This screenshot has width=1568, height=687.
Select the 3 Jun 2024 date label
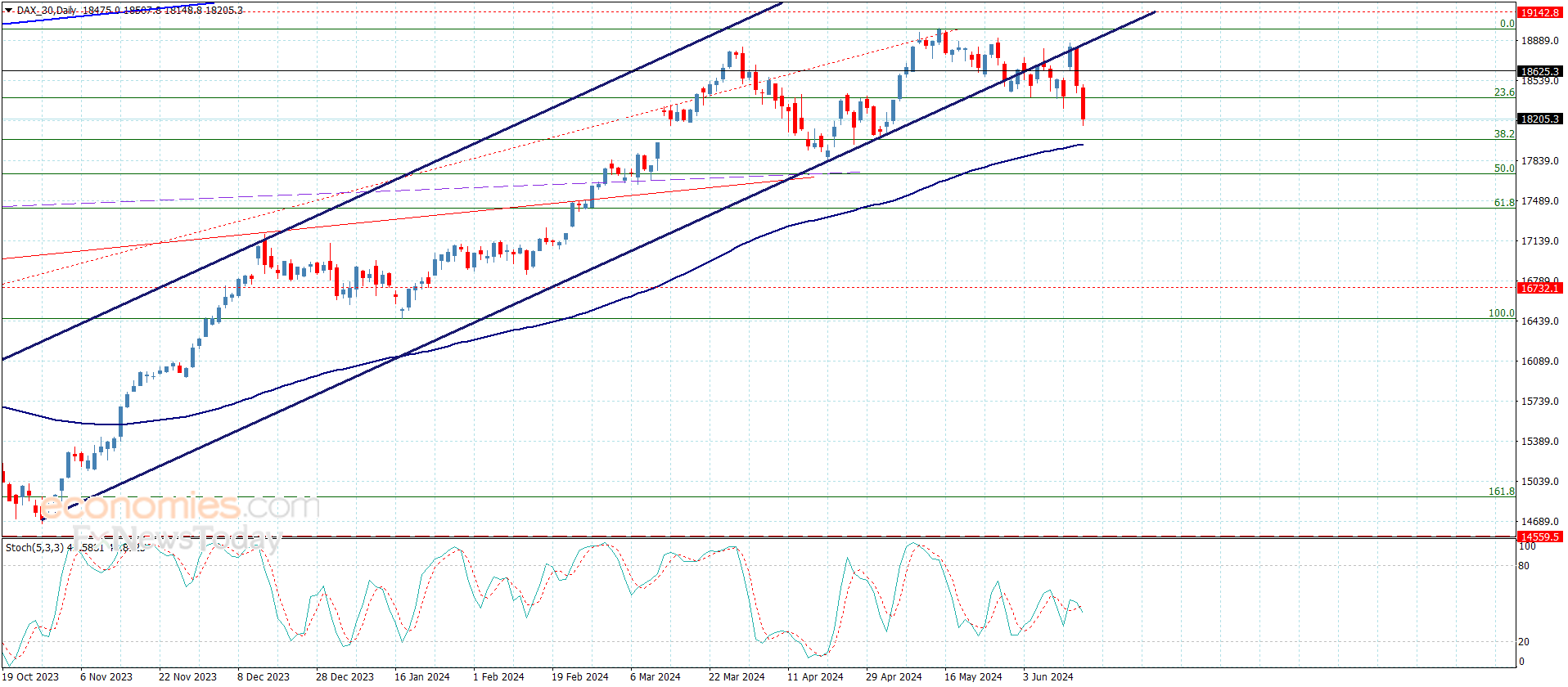click(1048, 676)
